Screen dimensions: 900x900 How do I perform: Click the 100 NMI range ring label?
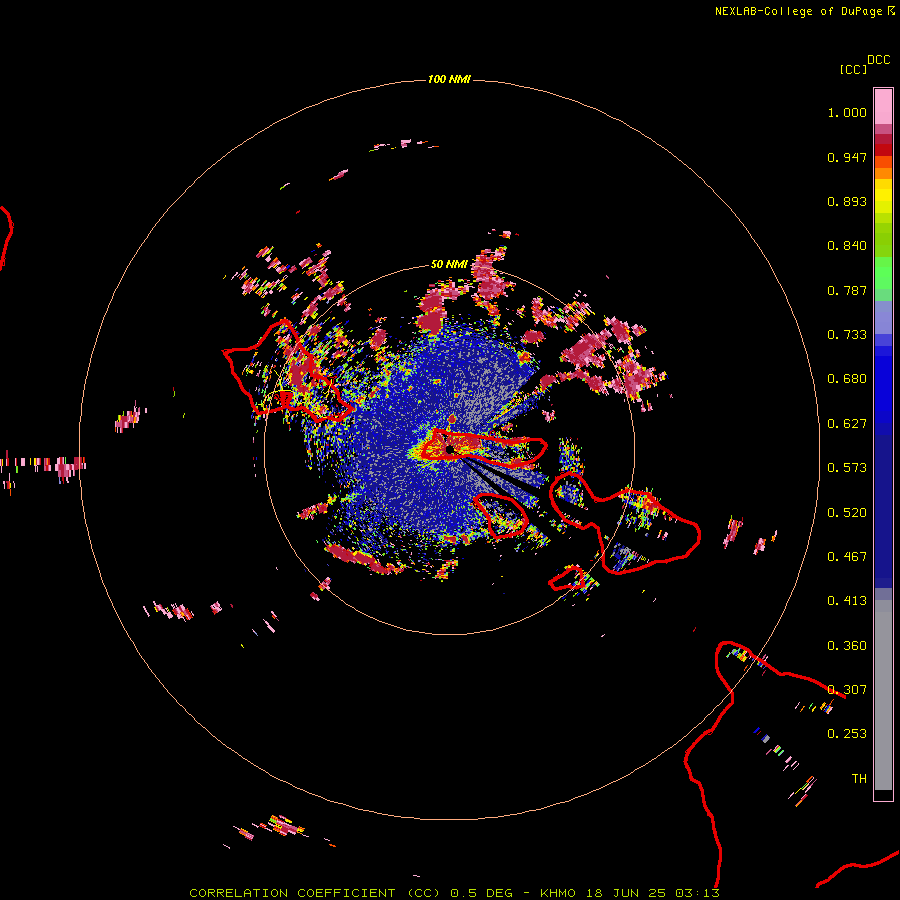pos(449,79)
